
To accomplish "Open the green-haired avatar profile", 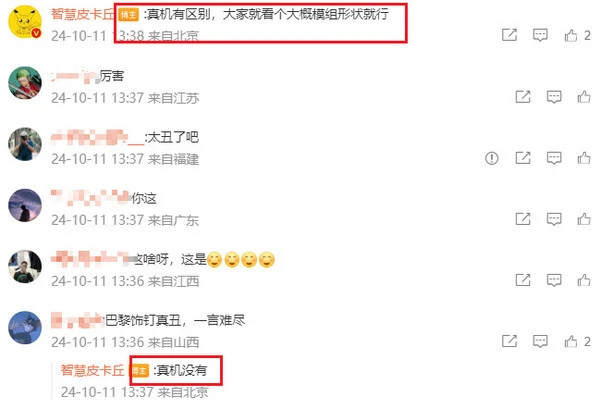I will [x=25, y=83].
